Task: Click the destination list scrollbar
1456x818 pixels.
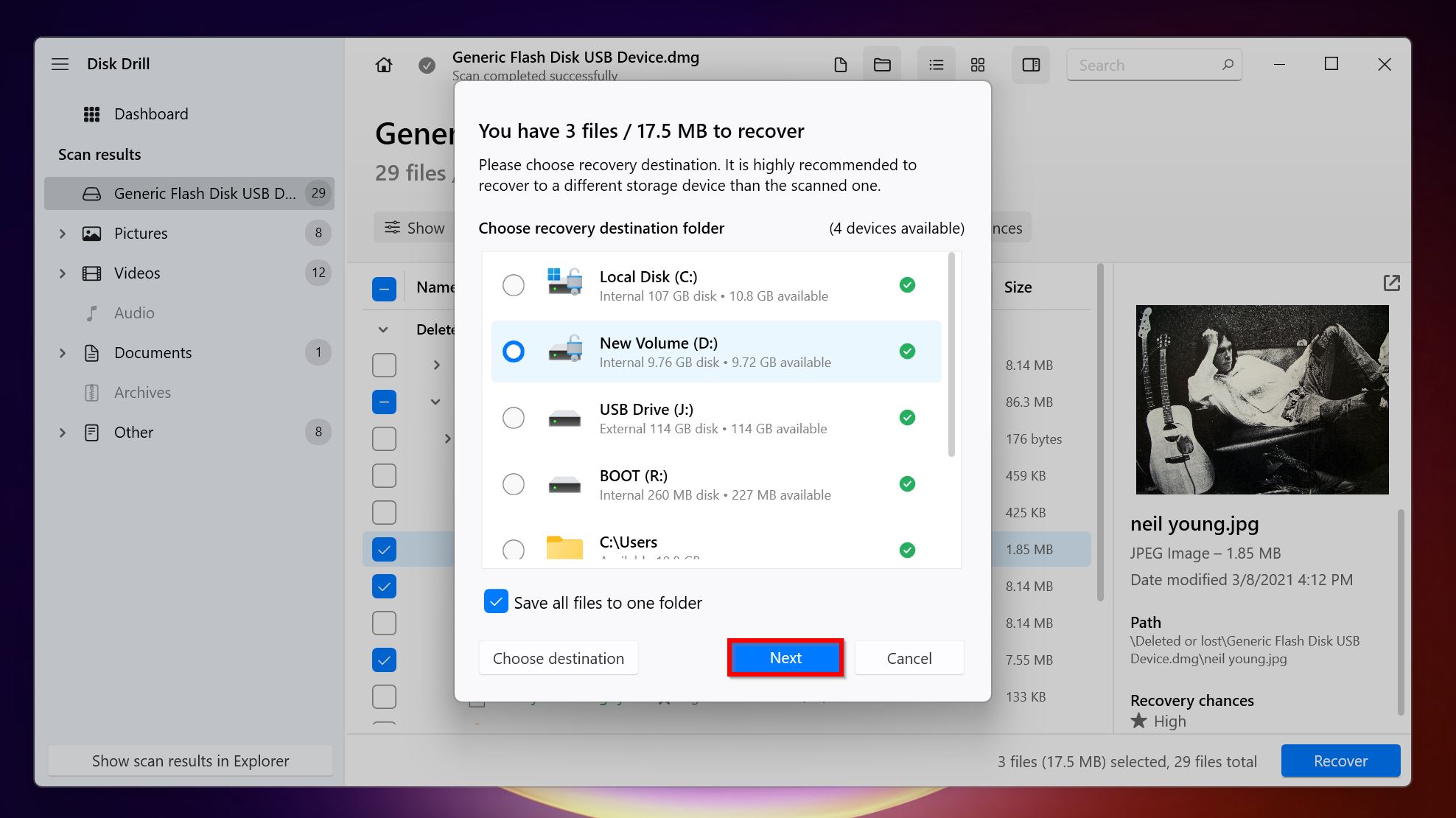Action: [951, 354]
